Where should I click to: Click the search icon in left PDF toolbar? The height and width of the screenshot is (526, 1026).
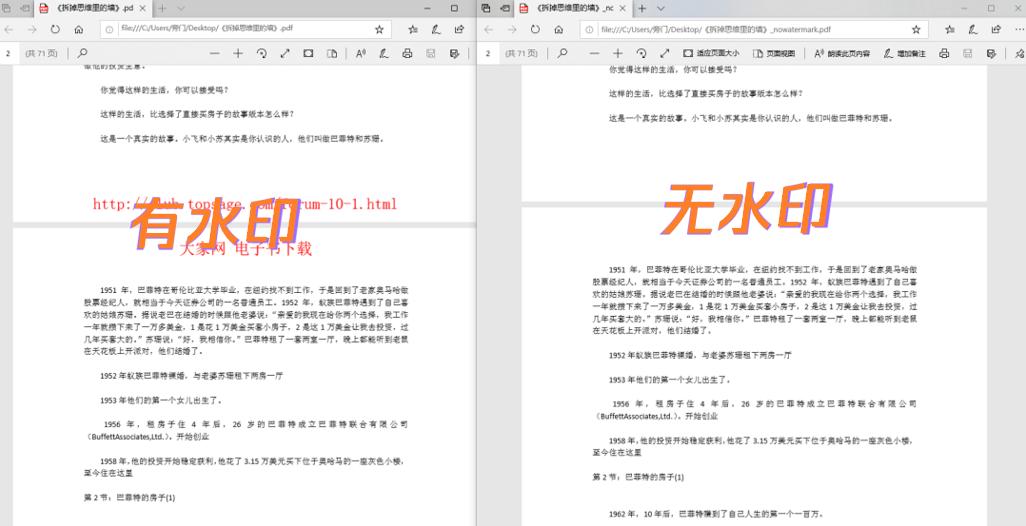pyautogui.click(x=82, y=53)
